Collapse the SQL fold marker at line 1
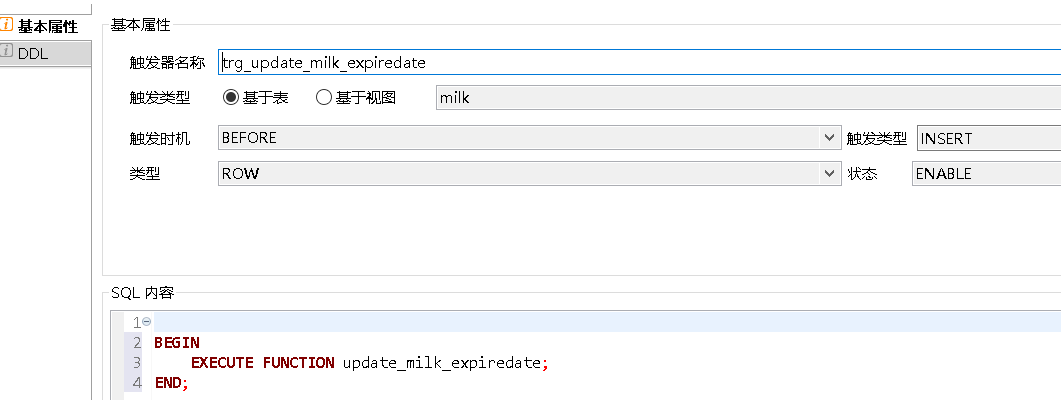 [x=146, y=322]
